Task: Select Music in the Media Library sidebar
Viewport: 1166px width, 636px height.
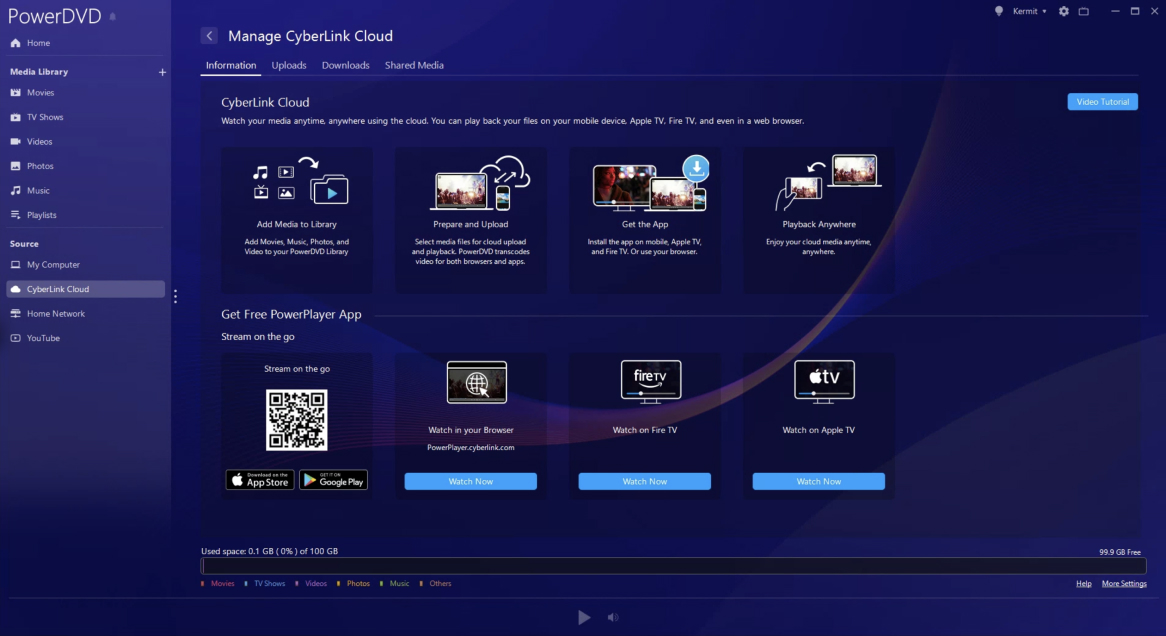Action: click(40, 190)
